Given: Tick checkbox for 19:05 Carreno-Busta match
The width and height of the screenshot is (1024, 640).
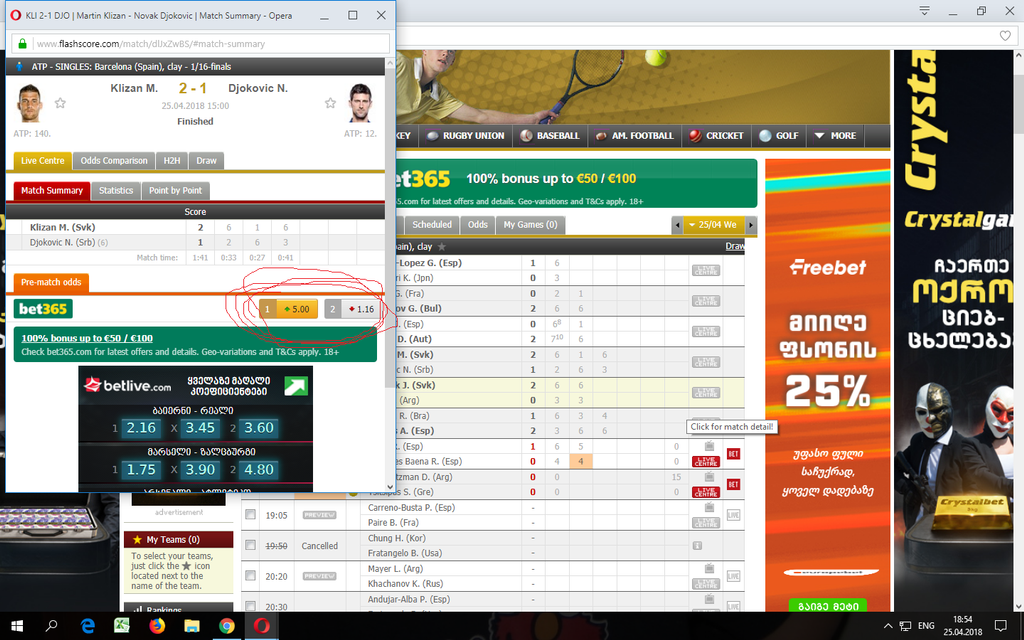Looking at the screenshot, I should click(250, 515).
